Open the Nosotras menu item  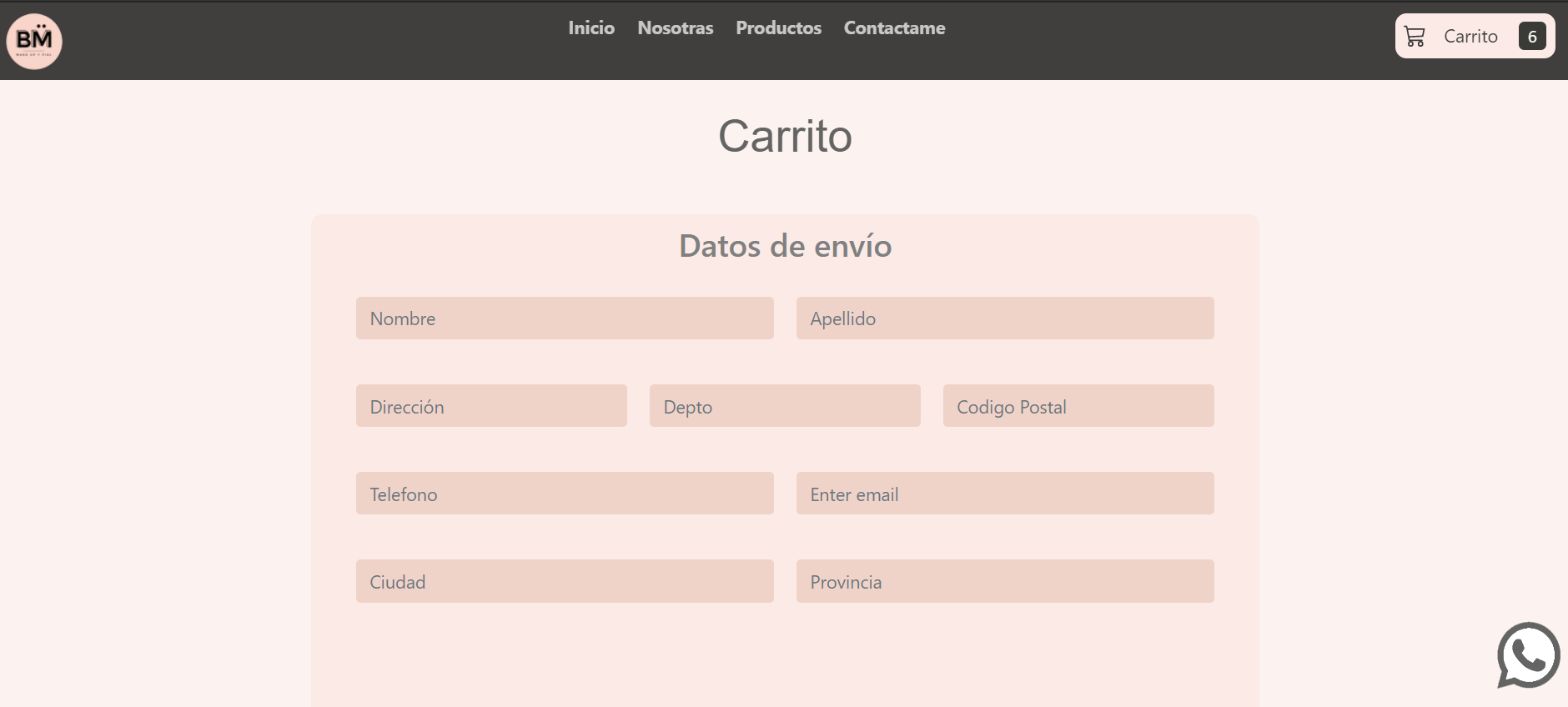point(675,28)
